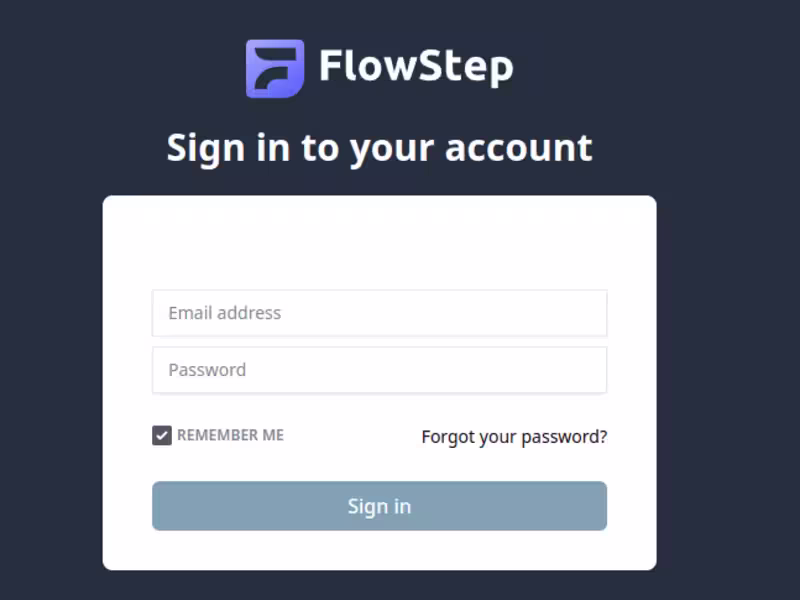Image resolution: width=800 pixels, height=600 pixels.
Task: Click the Sign in to your account heading
Action: coord(379,148)
